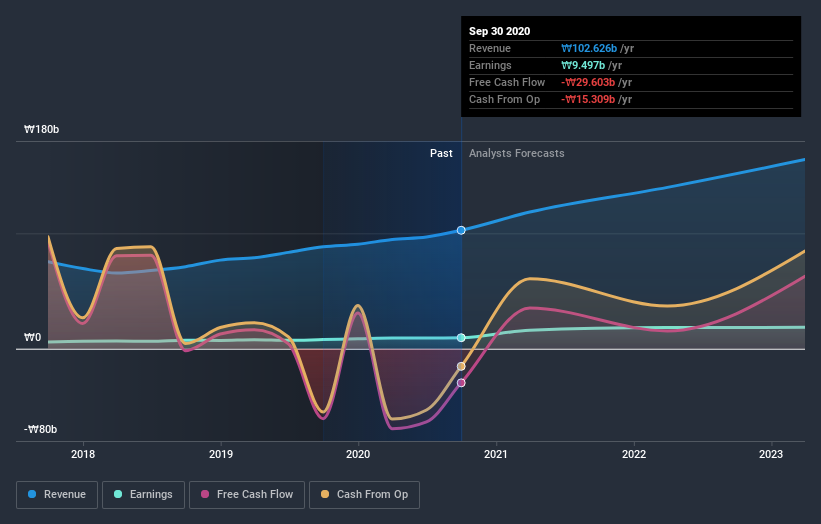Click the -₩29.603b free cash flow value

click(588, 82)
